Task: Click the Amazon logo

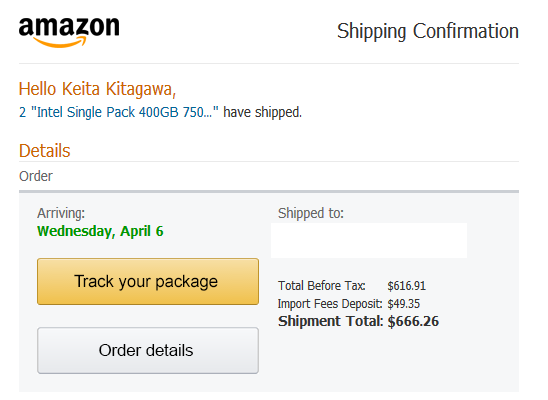Action: coord(69,32)
